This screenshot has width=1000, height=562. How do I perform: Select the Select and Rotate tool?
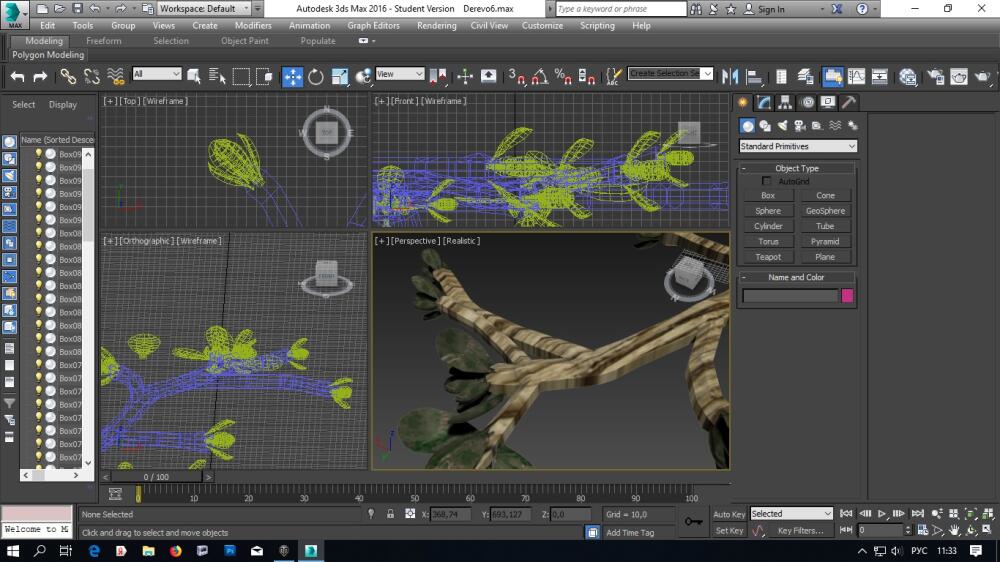(x=316, y=77)
